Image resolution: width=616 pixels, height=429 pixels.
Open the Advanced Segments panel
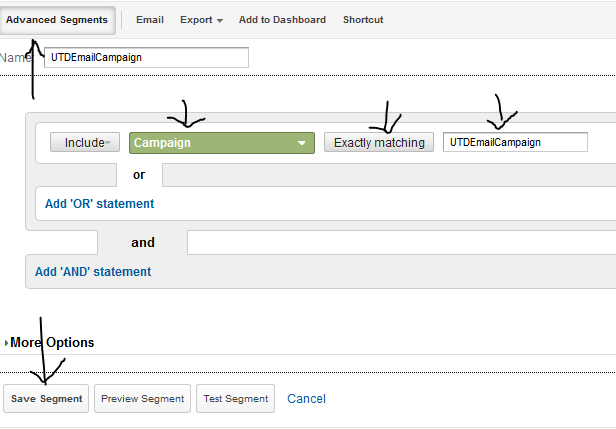click(57, 20)
